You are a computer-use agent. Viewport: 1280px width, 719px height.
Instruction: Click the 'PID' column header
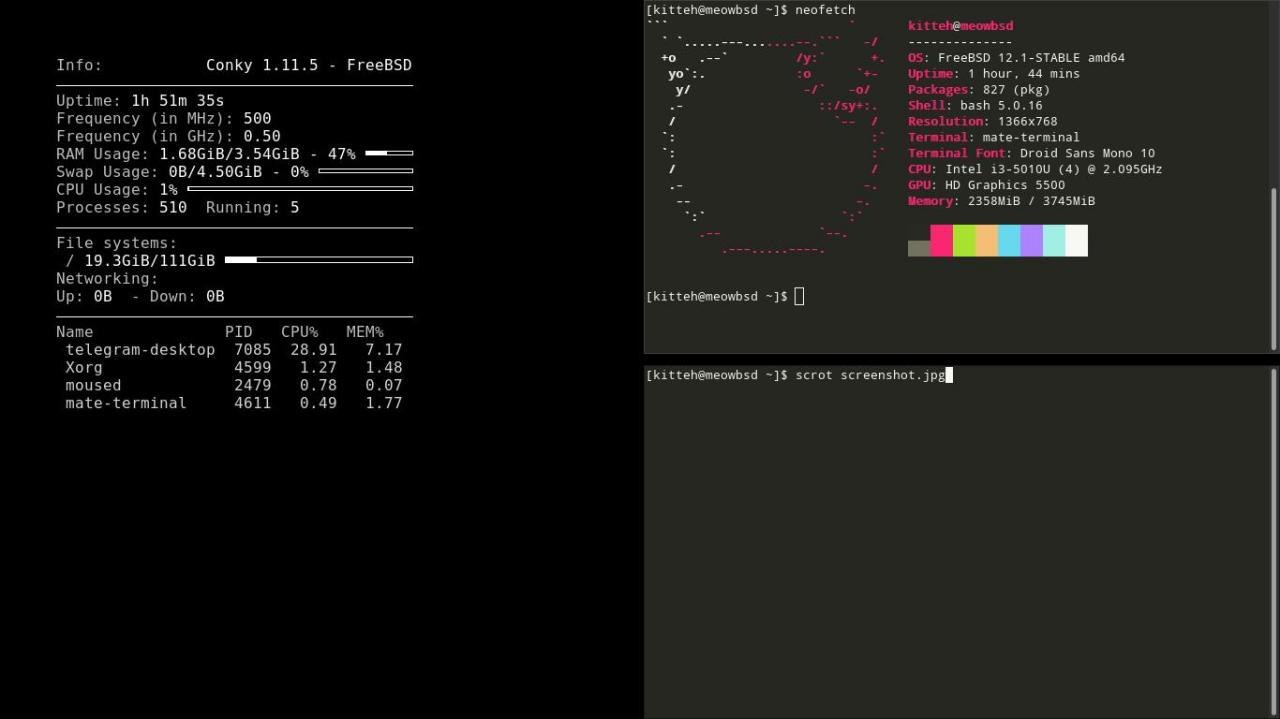click(238, 332)
